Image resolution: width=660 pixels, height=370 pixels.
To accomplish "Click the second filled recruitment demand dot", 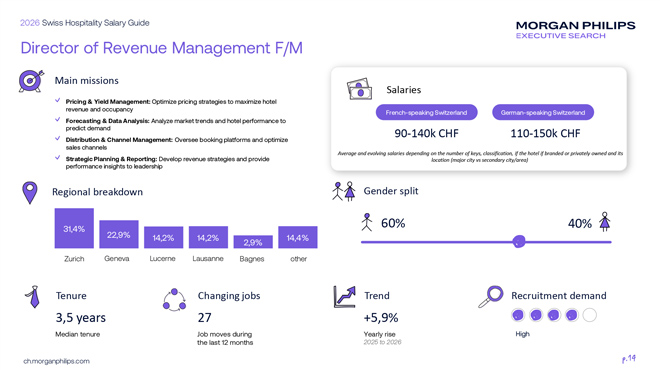I will (536, 315).
